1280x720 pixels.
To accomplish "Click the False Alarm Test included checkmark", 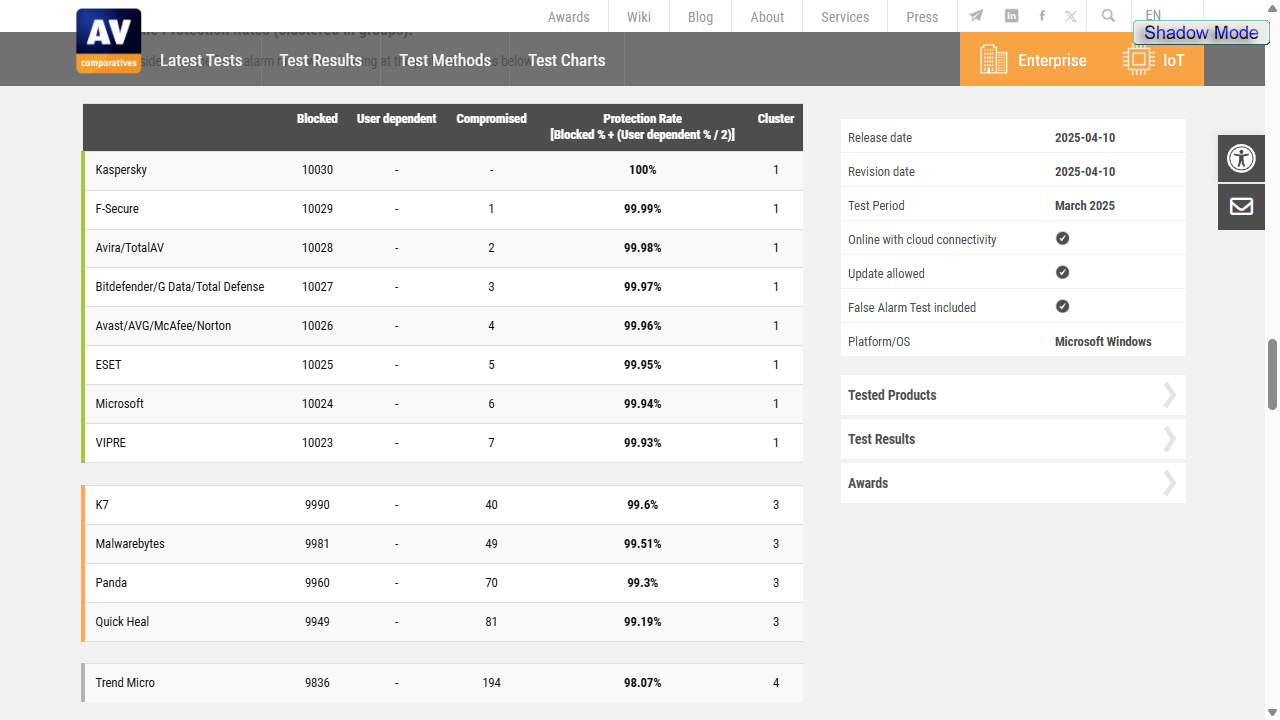I will pos(1063,307).
